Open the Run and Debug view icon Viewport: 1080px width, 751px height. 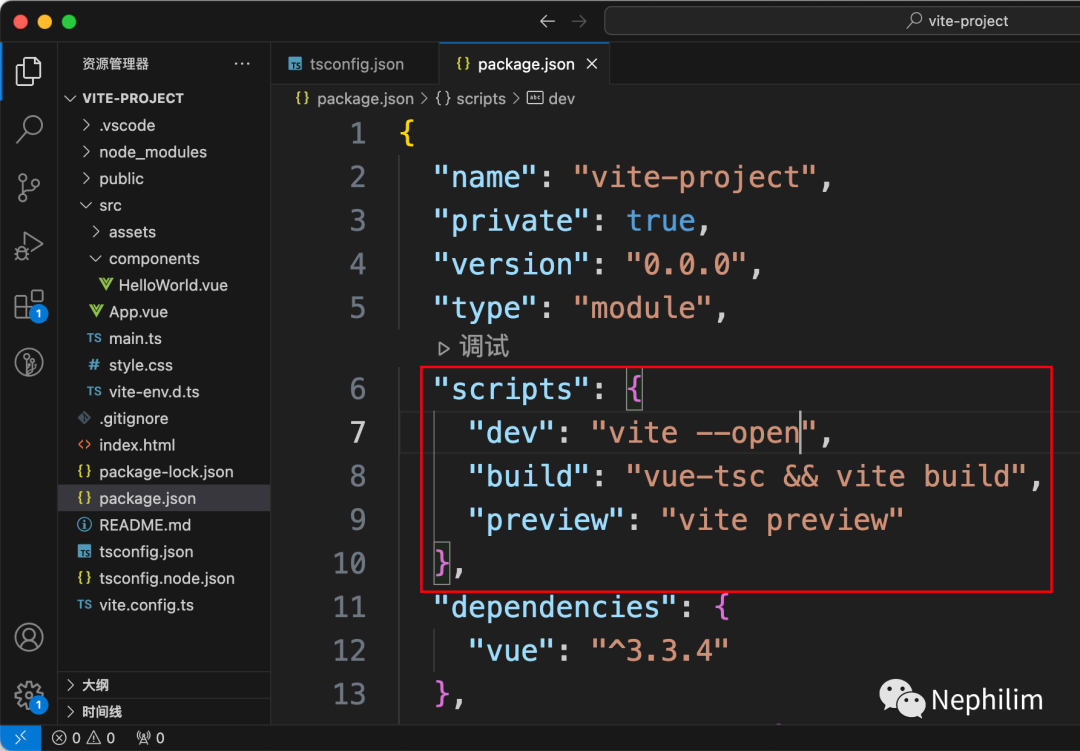point(28,246)
